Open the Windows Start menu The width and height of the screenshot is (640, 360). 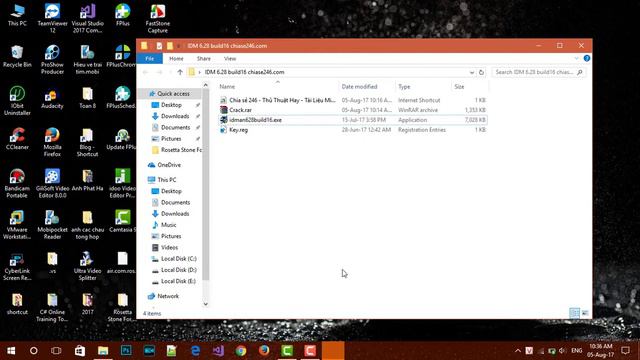click(x=11, y=351)
